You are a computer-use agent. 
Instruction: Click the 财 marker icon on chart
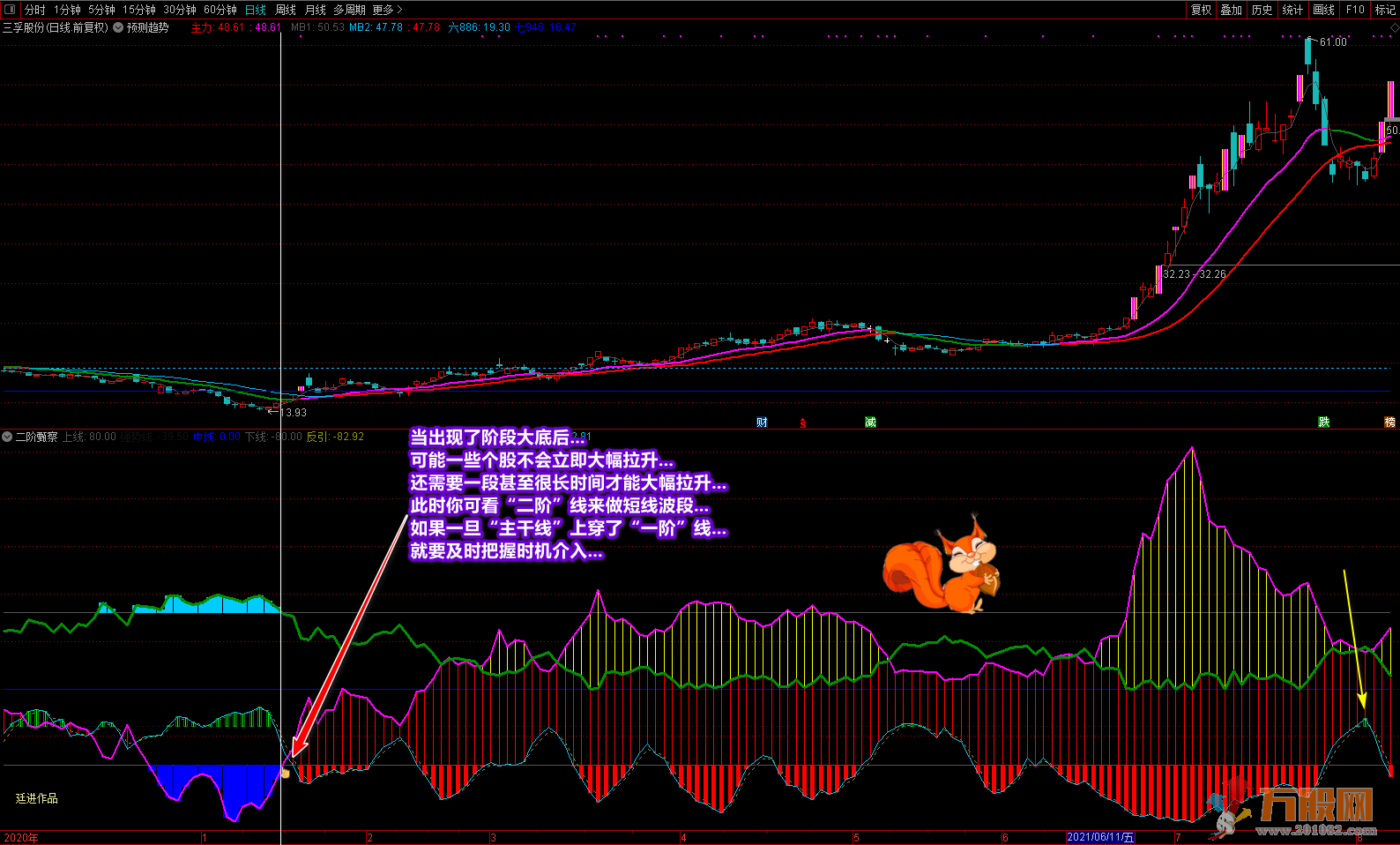coord(762,422)
